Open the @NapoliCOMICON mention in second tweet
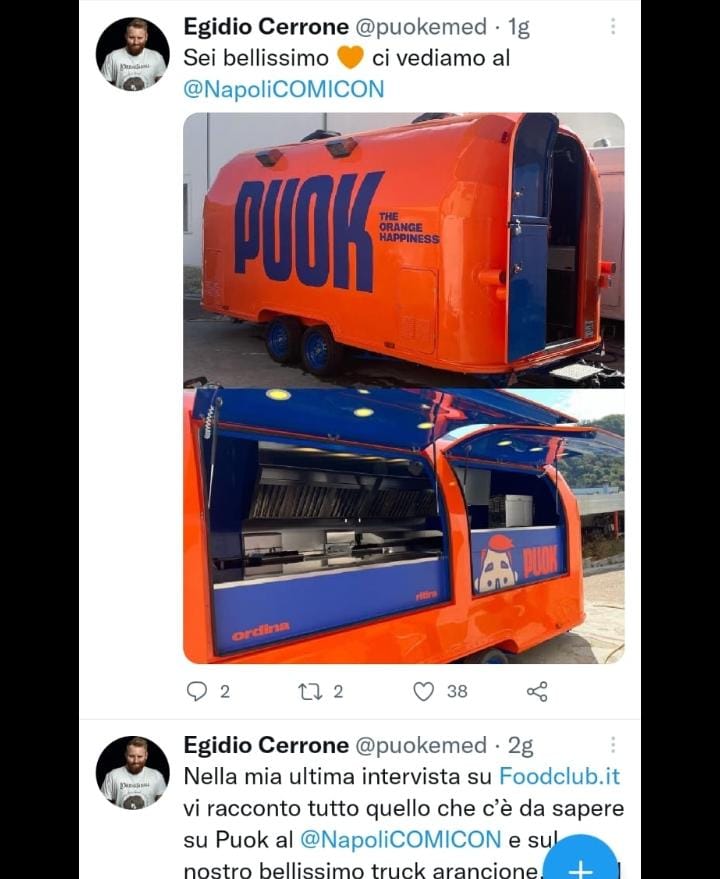Viewport: 720px width, 879px height. 400,840
